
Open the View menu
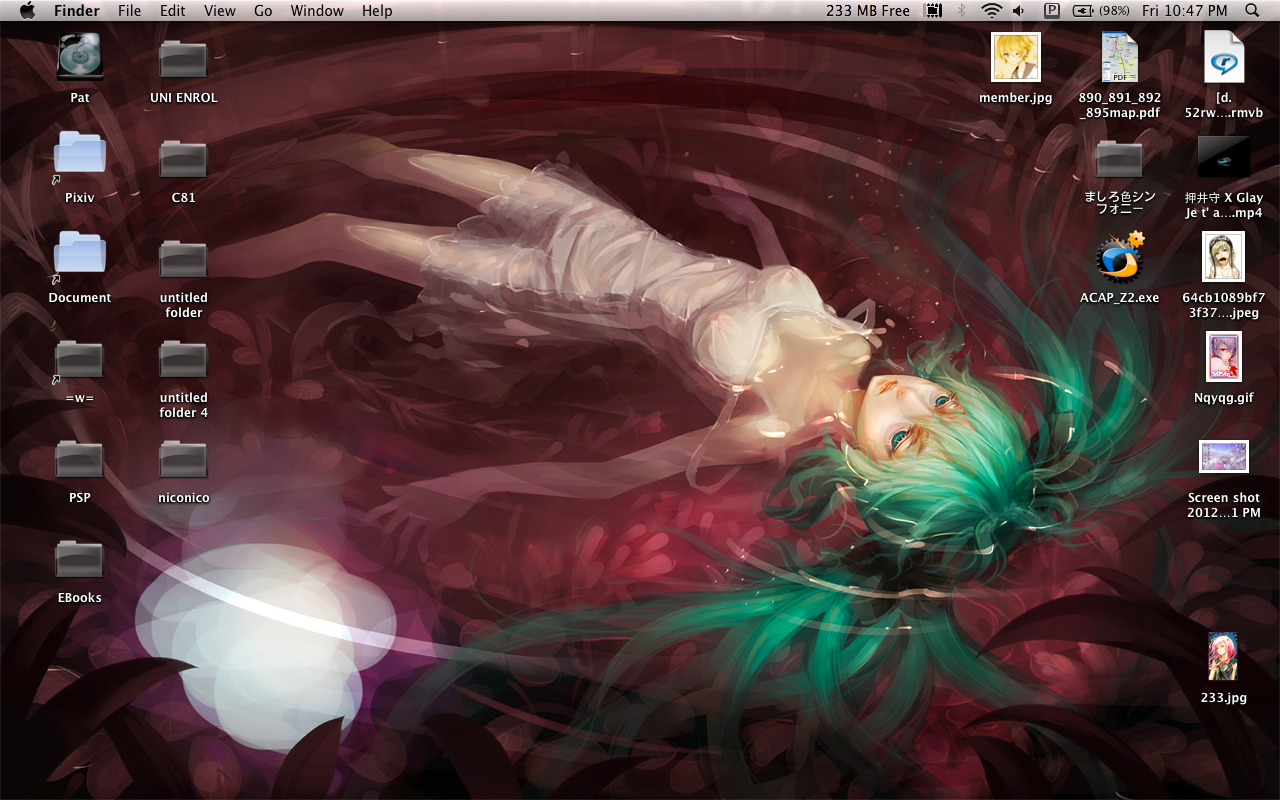pyautogui.click(x=220, y=11)
